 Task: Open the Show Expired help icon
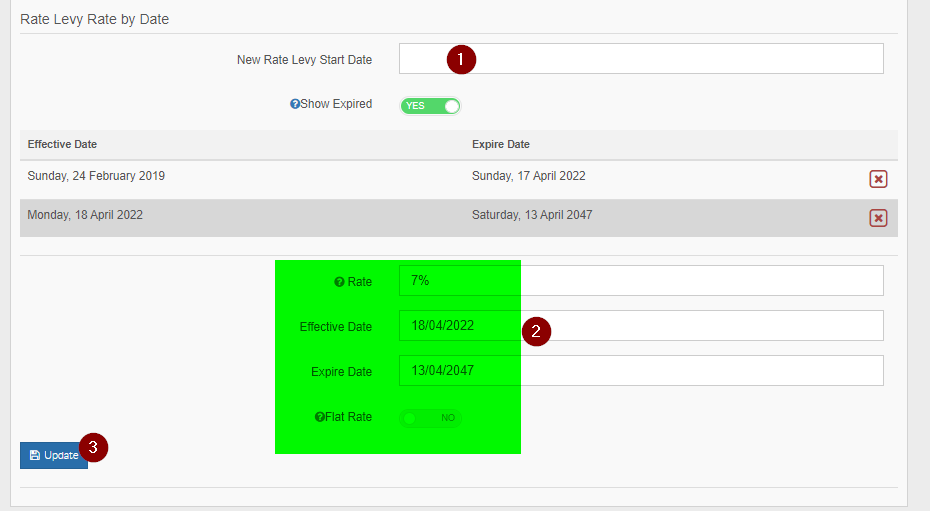[295, 104]
